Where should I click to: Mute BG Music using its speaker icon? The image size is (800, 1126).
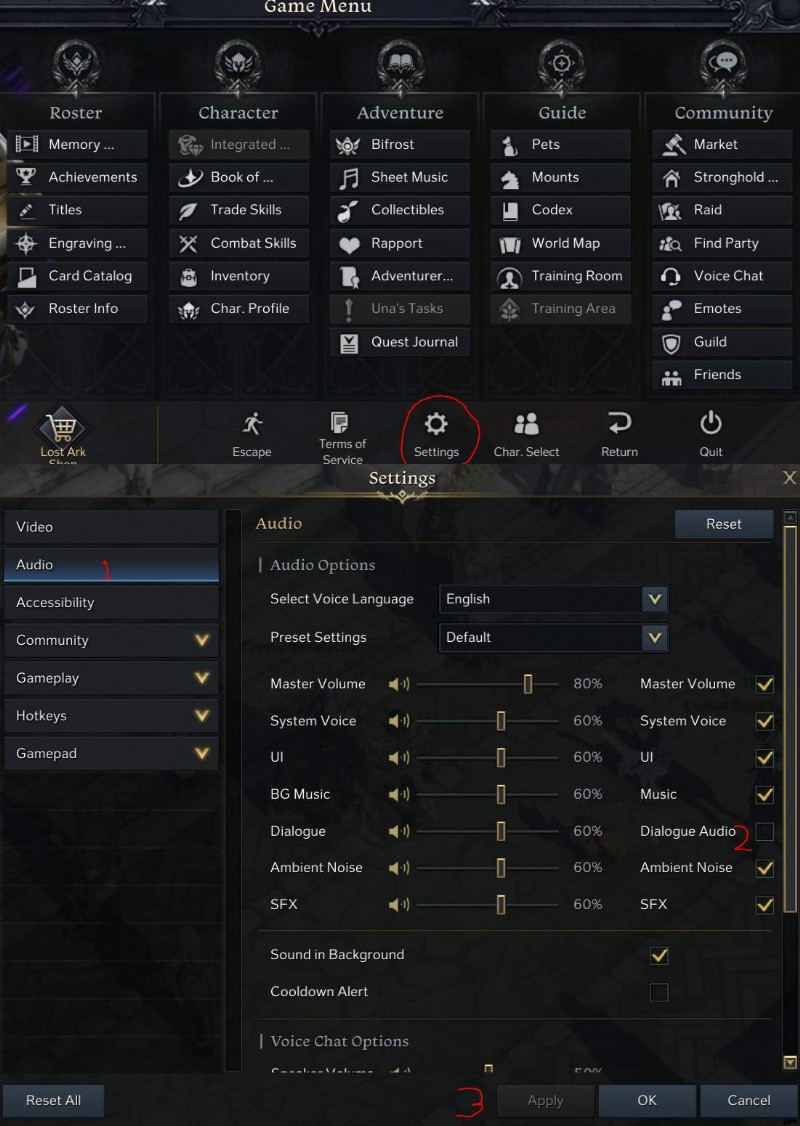399,794
